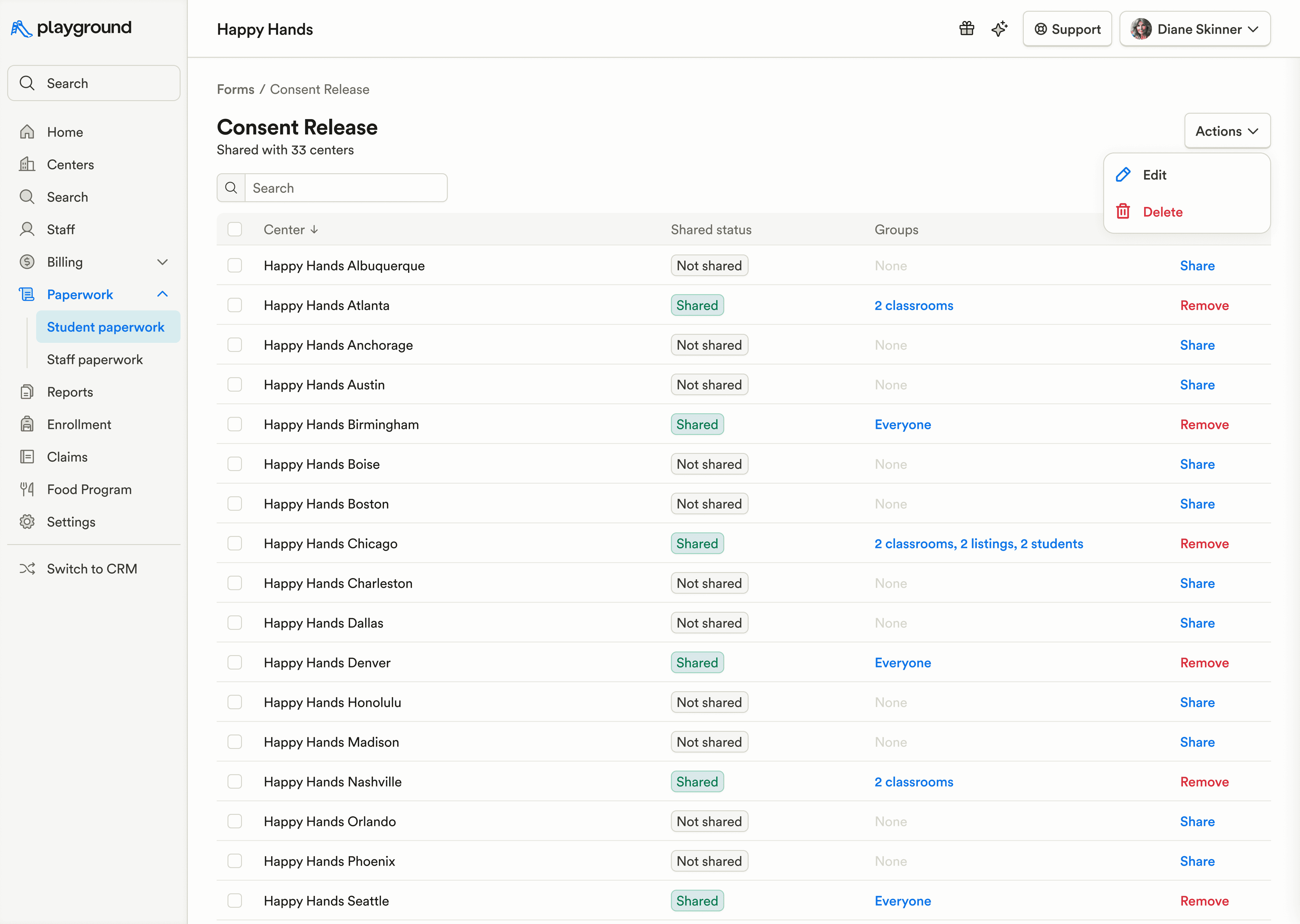The height and width of the screenshot is (924, 1300).
Task: Open Centers via the building icon
Action: [27, 165]
